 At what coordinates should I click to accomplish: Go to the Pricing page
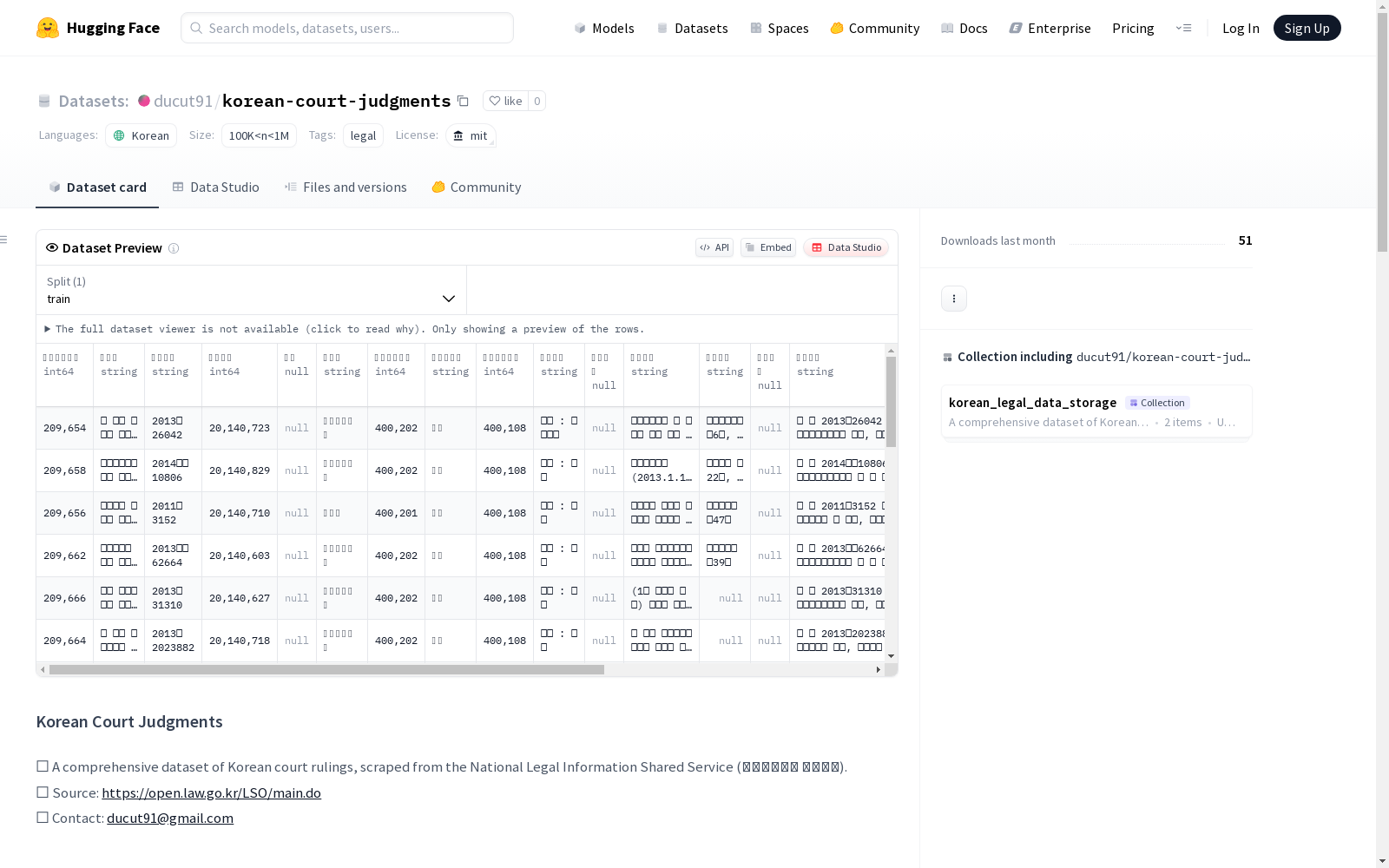pyautogui.click(x=1133, y=28)
